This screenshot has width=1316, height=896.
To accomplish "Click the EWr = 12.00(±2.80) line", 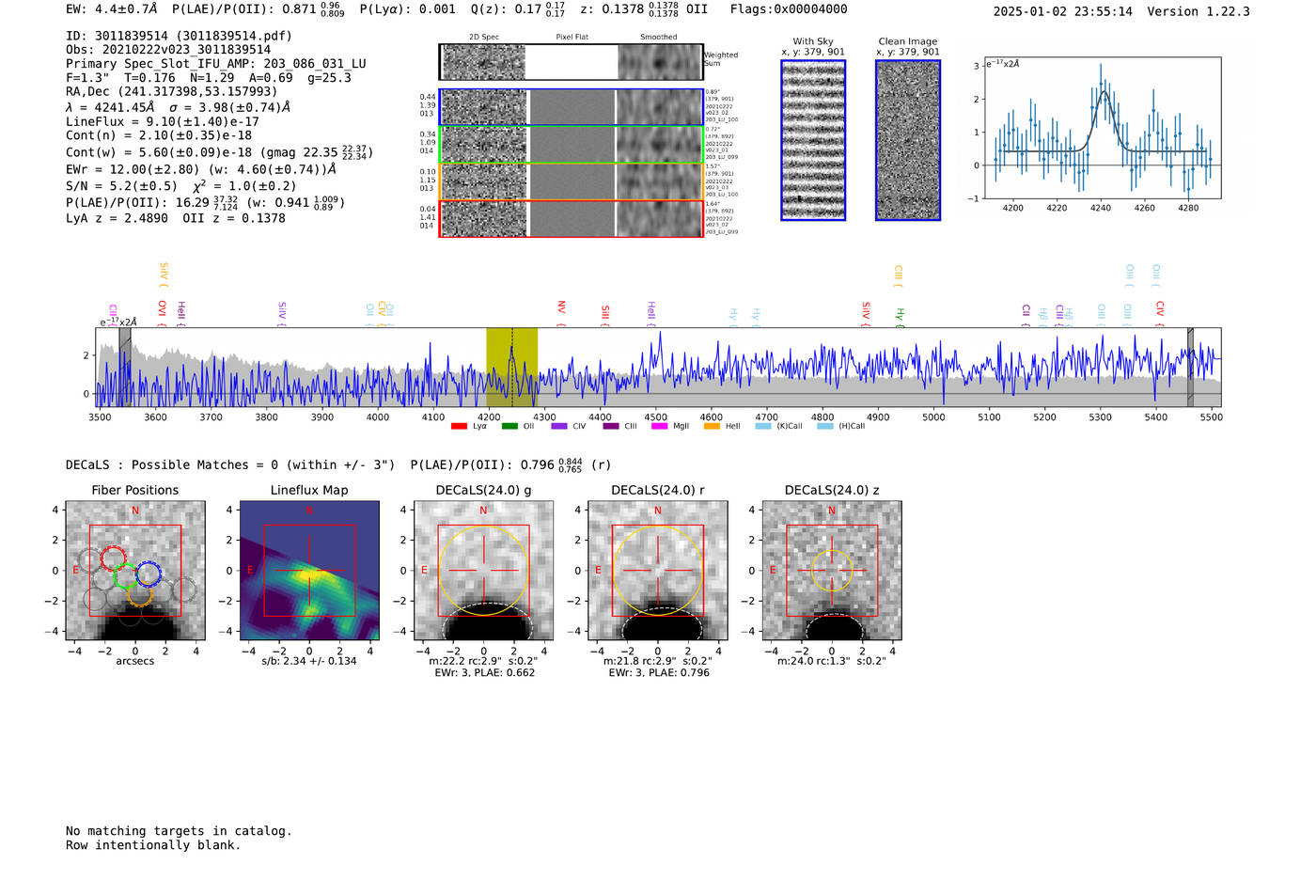I will [201, 170].
